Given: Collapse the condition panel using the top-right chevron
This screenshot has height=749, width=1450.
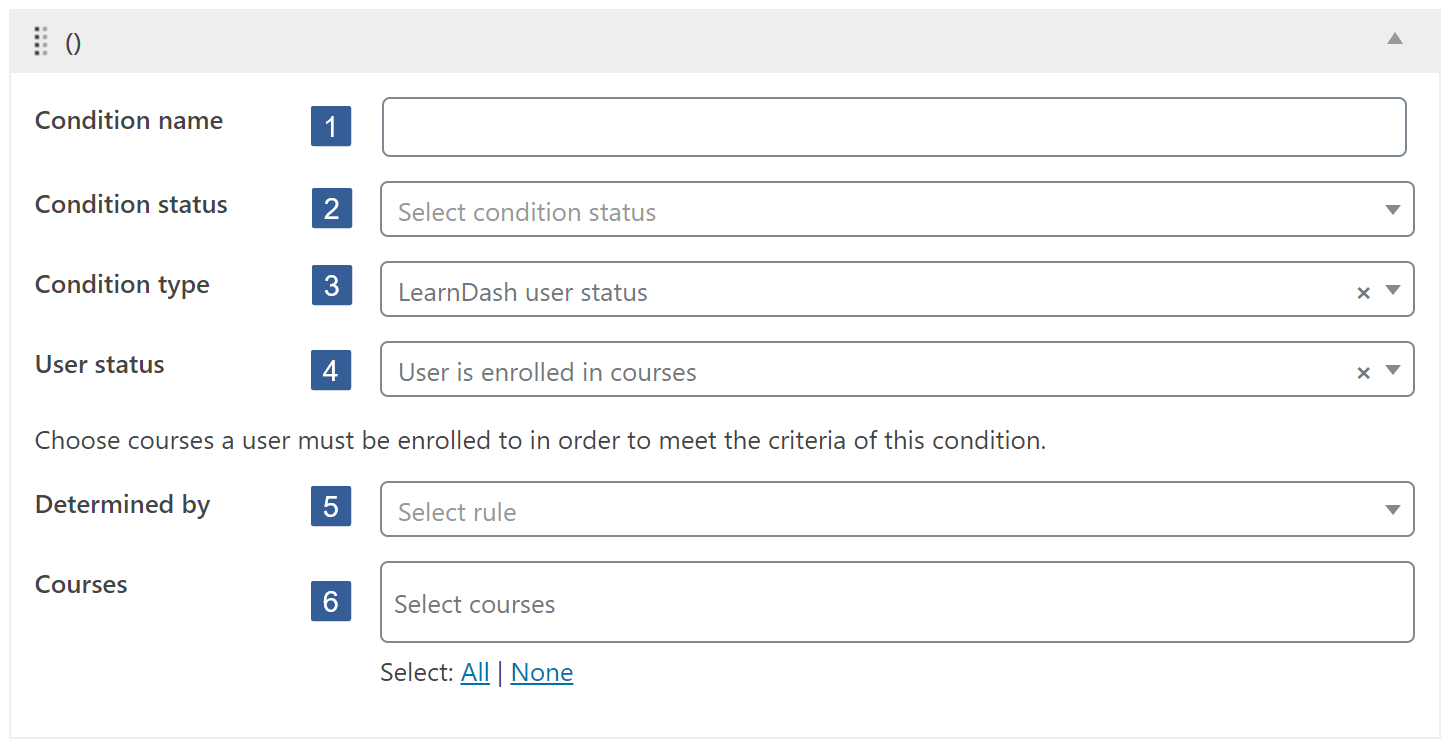Looking at the screenshot, I should (1395, 40).
